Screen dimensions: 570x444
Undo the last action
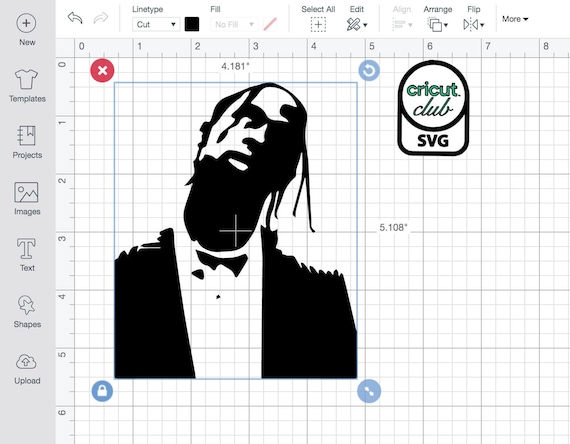tap(75, 17)
